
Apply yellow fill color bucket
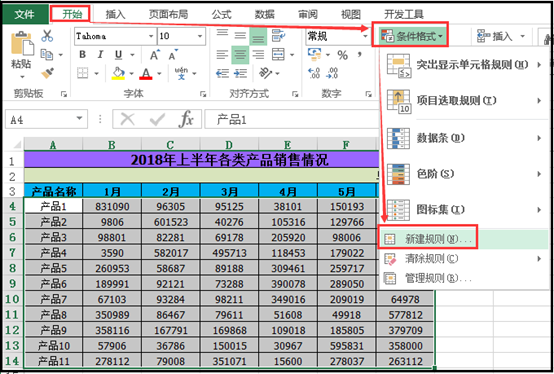[x=118, y=73]
